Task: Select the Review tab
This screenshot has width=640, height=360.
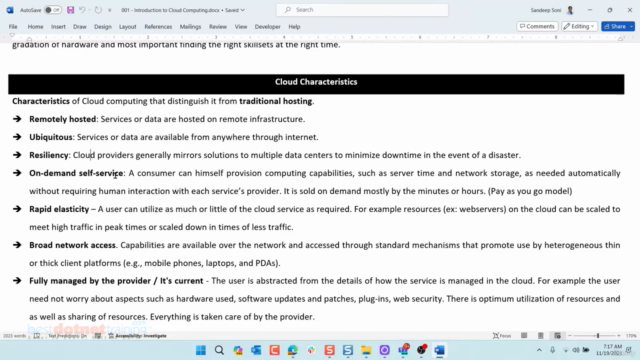Action: (x=218, y=27)
